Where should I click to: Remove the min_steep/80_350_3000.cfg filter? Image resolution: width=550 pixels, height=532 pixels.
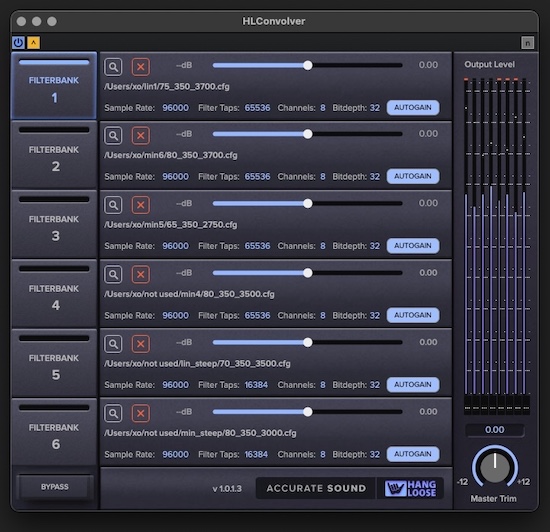pyautogui.click(x=141, y=413)
